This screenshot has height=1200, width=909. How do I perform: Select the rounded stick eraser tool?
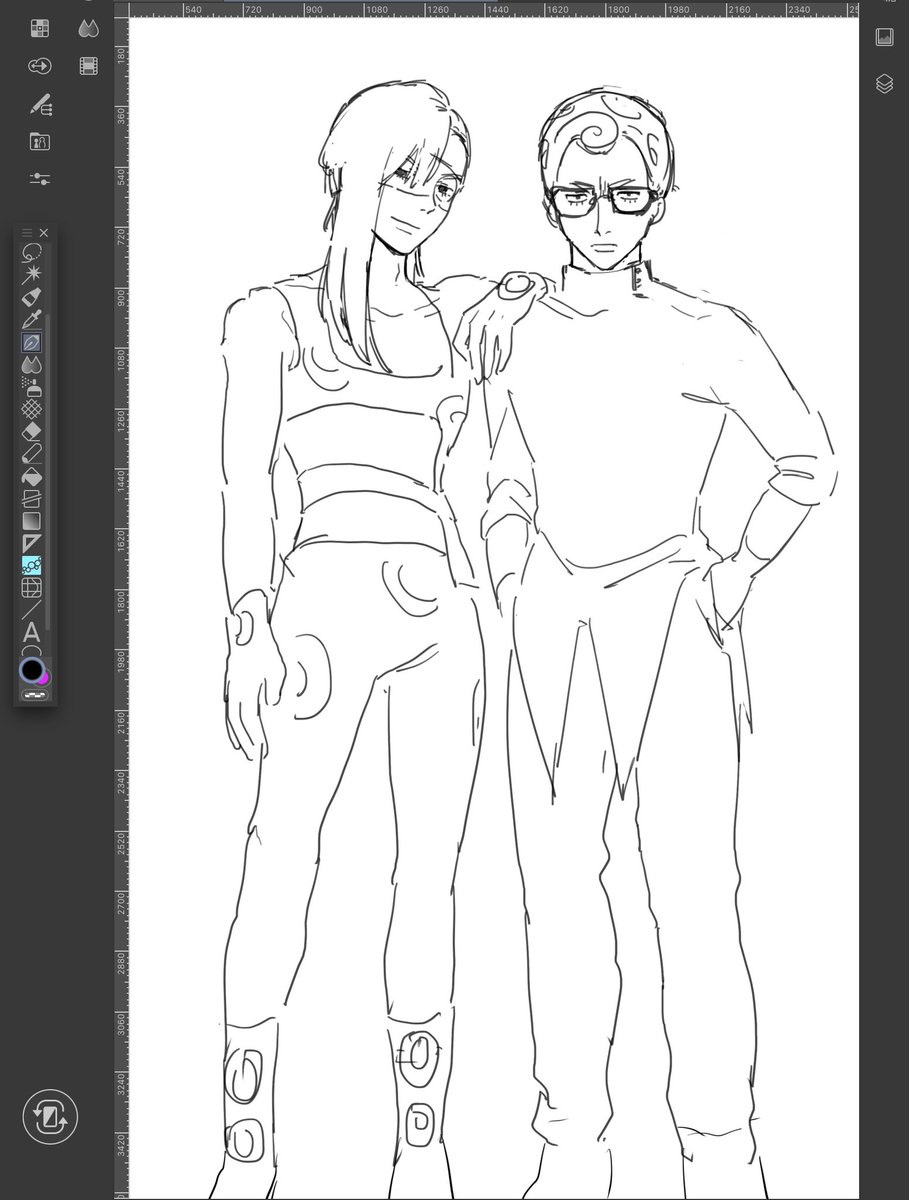click(x=31, y=454)
